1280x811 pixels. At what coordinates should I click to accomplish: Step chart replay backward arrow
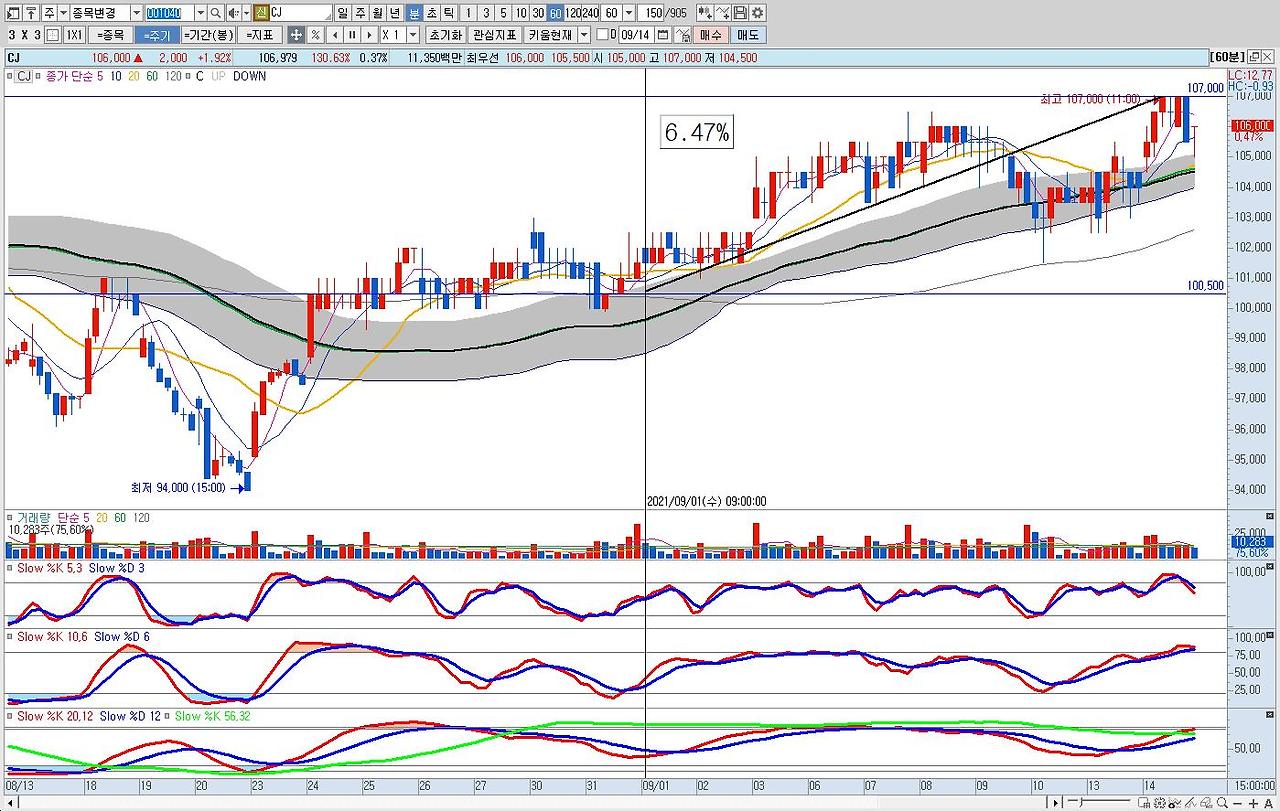[x=334, y=34]
